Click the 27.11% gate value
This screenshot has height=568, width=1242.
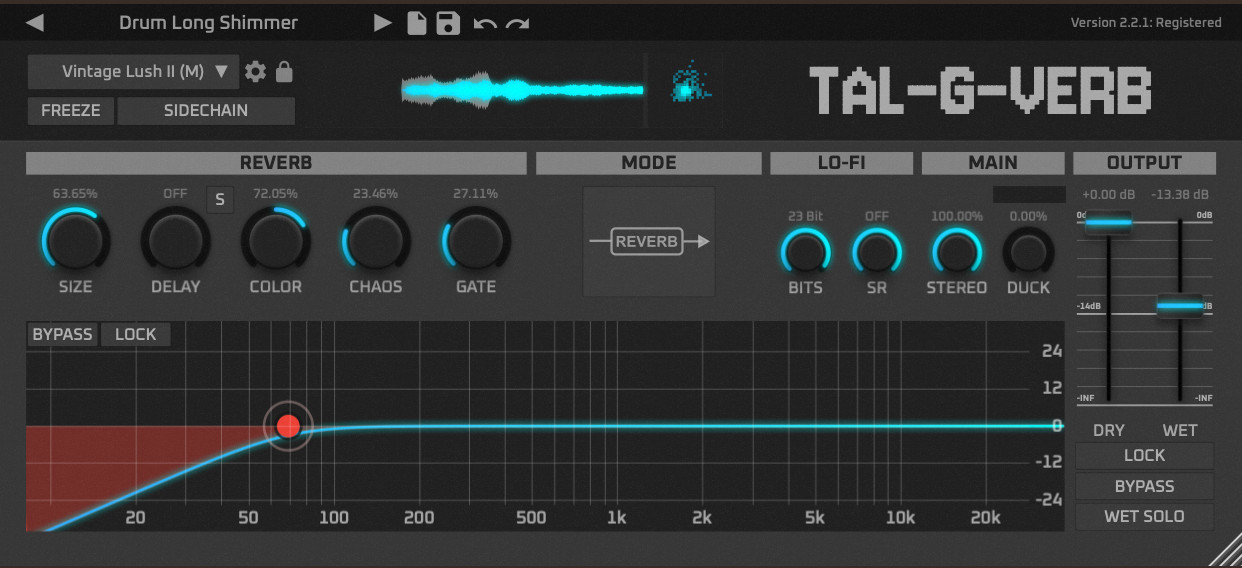pos(475,193)
